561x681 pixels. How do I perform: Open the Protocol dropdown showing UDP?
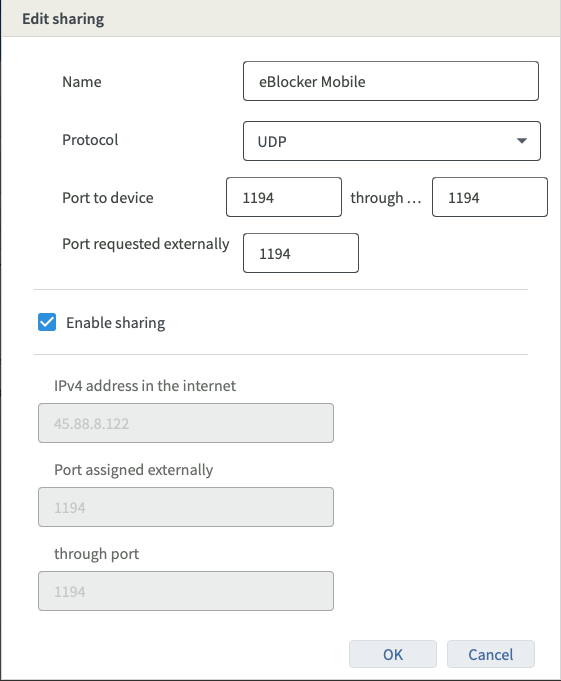[392, 141]
